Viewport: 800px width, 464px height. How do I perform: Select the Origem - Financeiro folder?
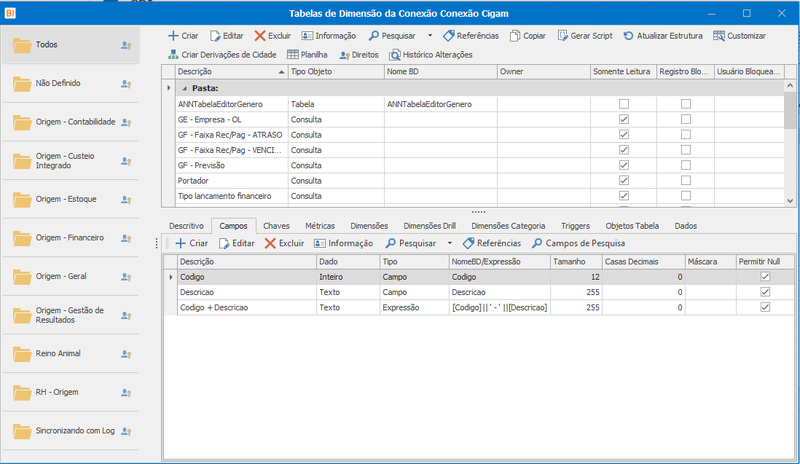point(70,238)
